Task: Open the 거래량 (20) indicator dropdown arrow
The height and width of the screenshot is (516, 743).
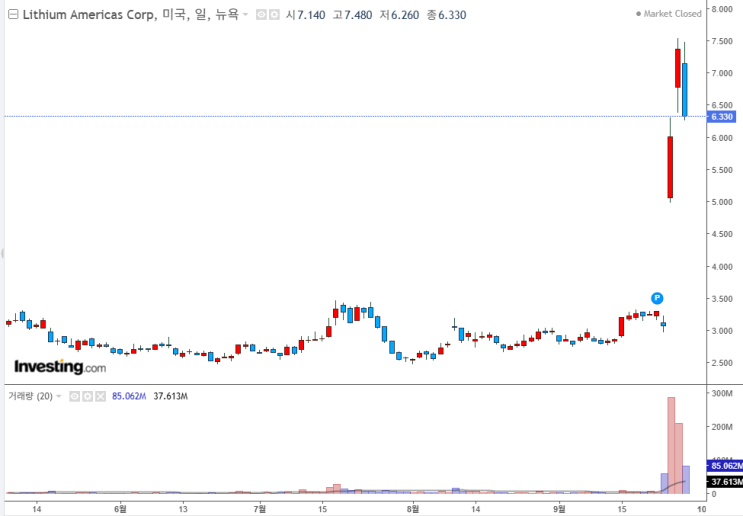Action: point(59,396)
